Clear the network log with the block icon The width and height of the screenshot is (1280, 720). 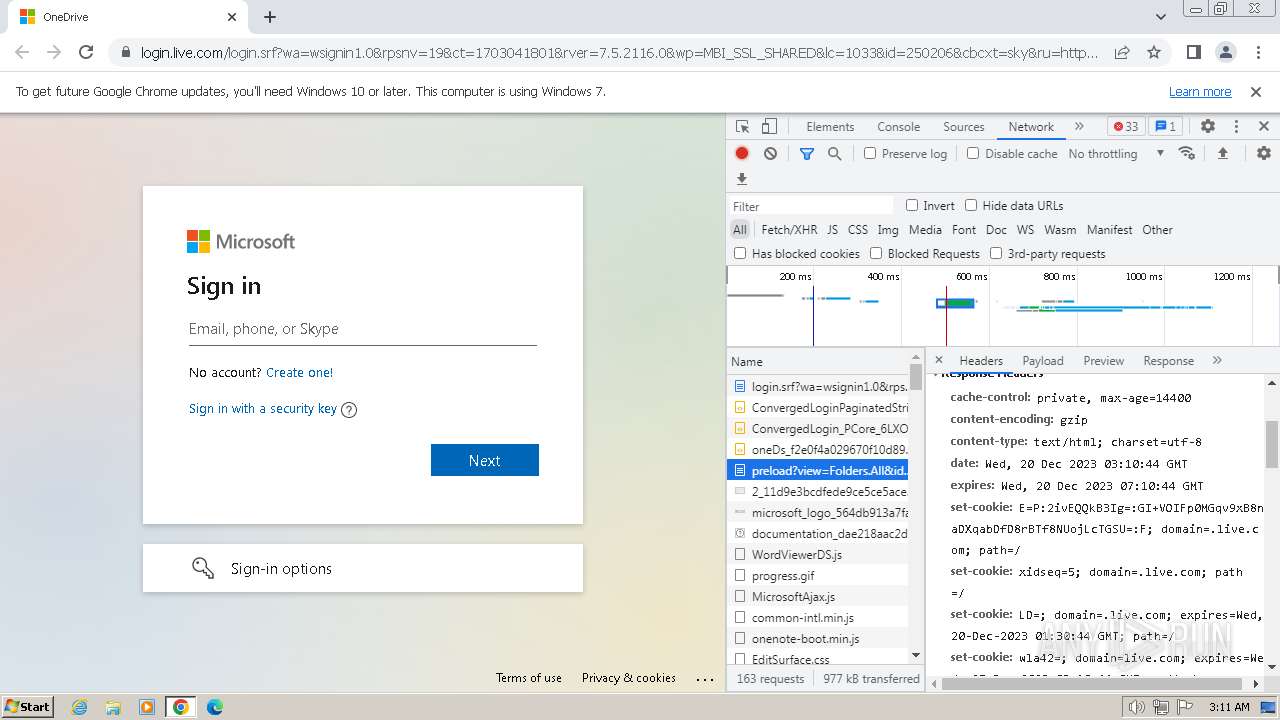click(770, 153)
